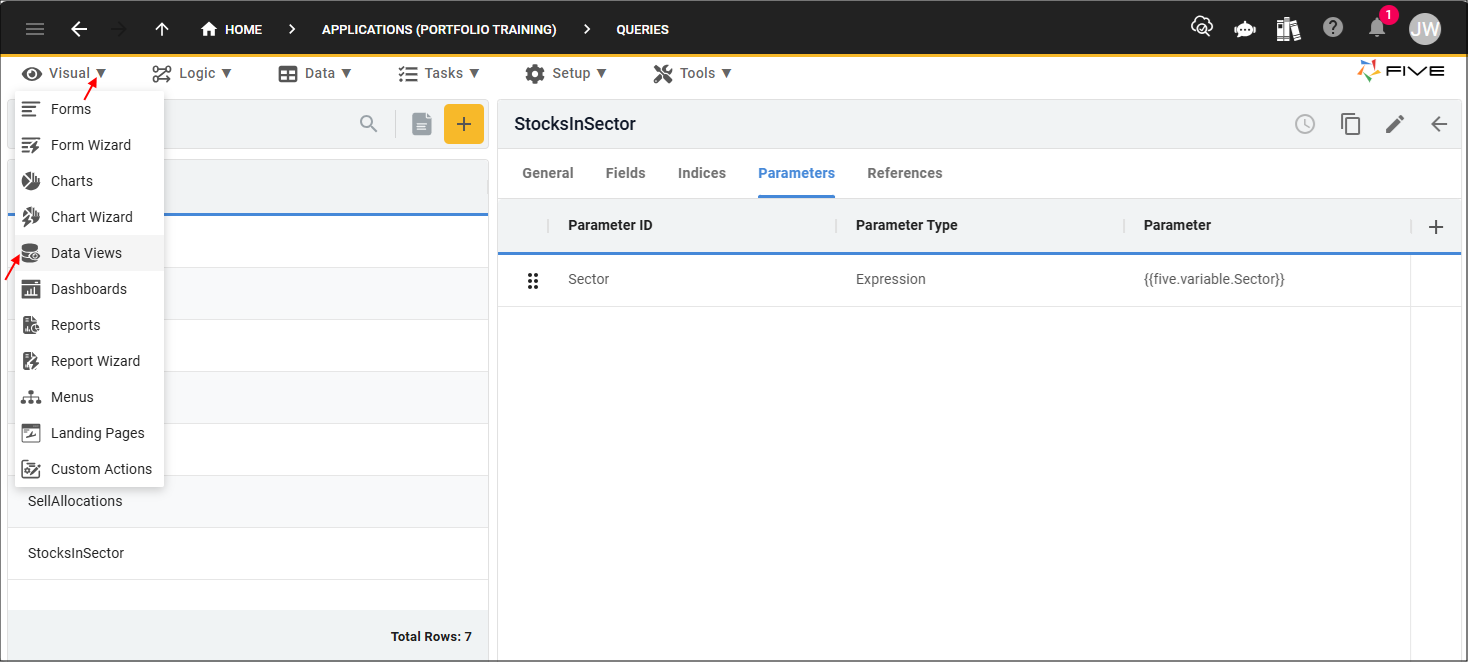Go back with the left arrow
Screen dimensions: 1468x662
coord(79,29)
